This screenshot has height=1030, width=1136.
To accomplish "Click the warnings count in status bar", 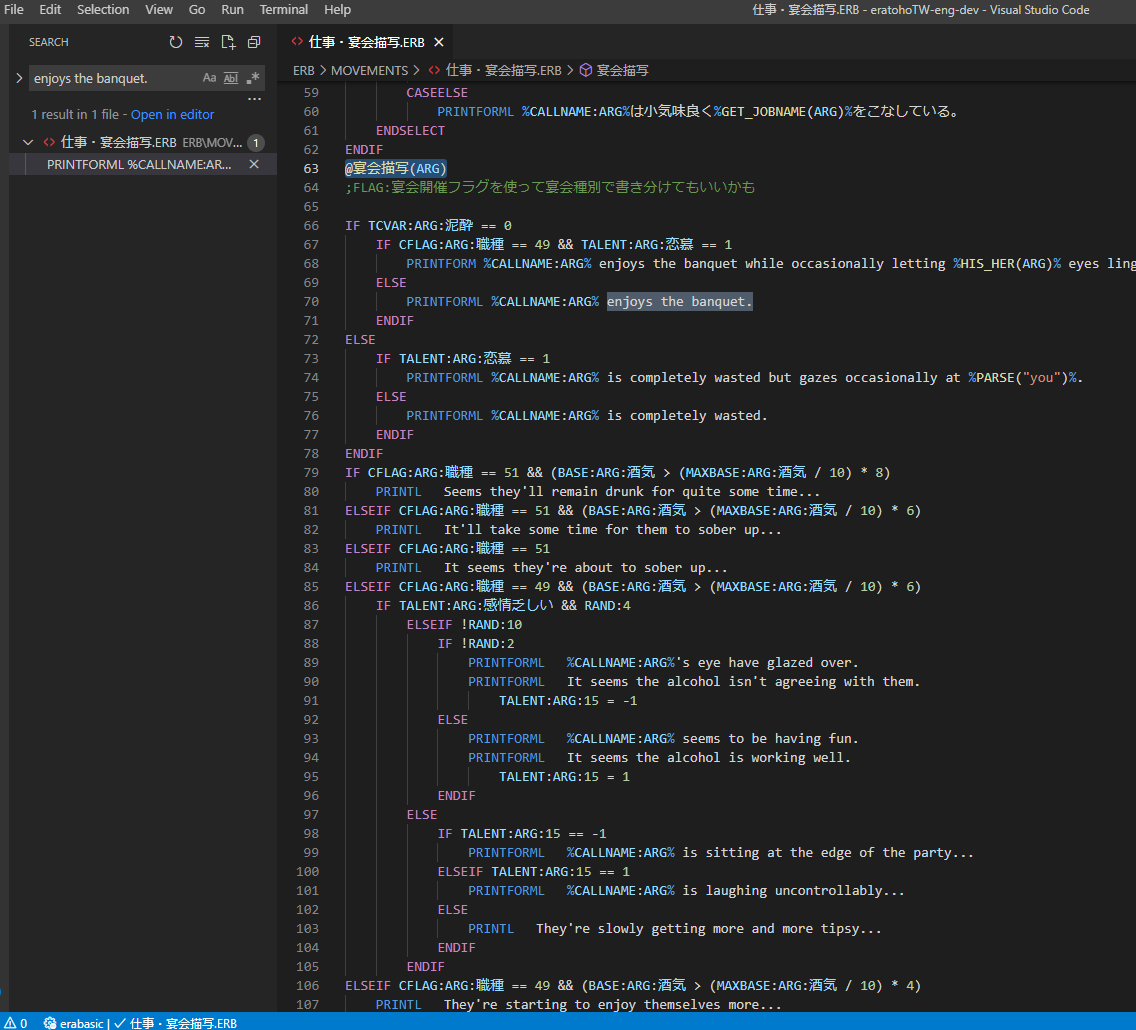I will (17, 1023).
